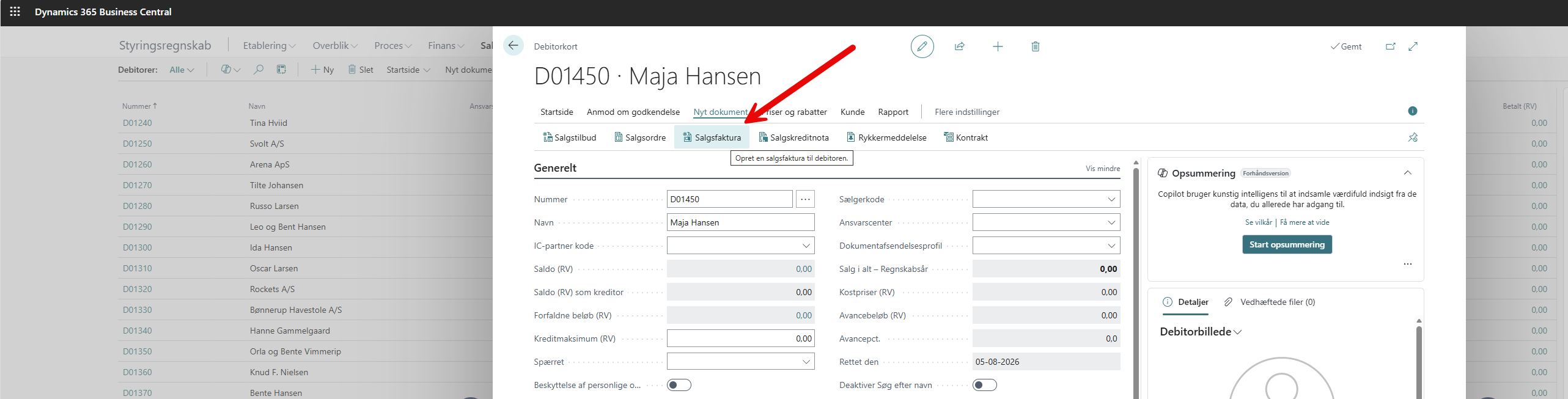Click Flere indstillinger
The image size is (1568, 399).
(967, 112)
